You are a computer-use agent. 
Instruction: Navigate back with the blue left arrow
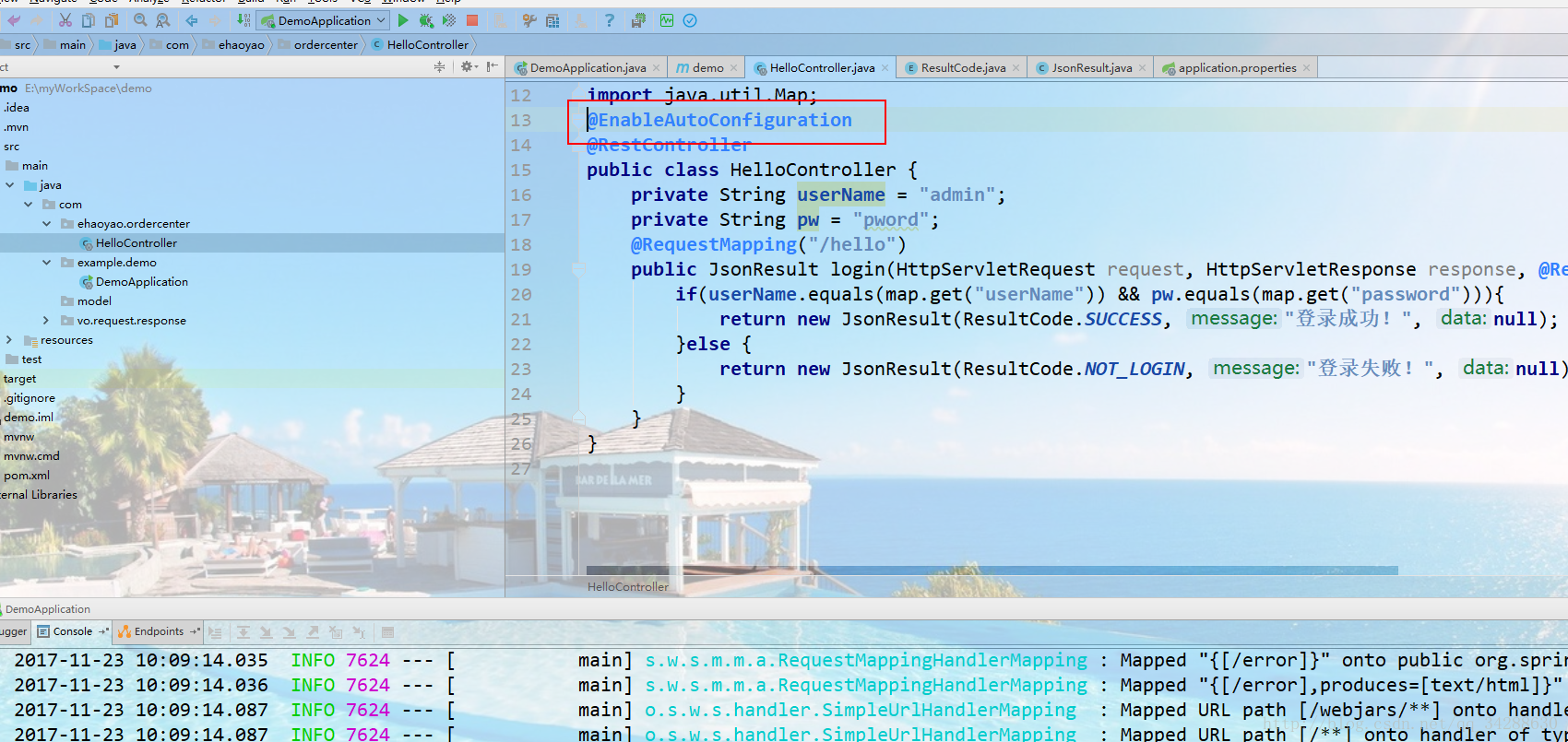tap(191, 20)
